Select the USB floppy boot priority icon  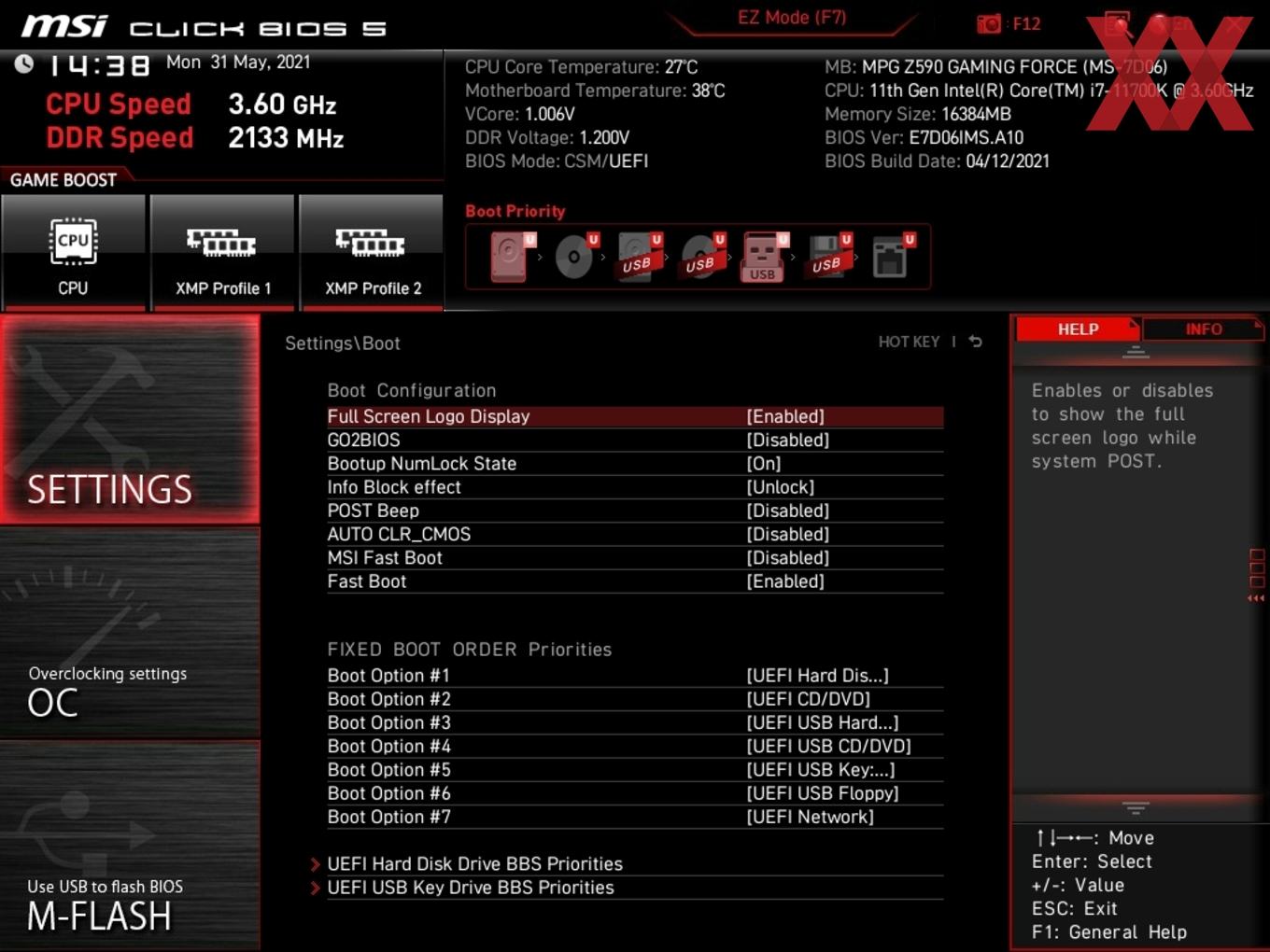[x=829, y=257]
